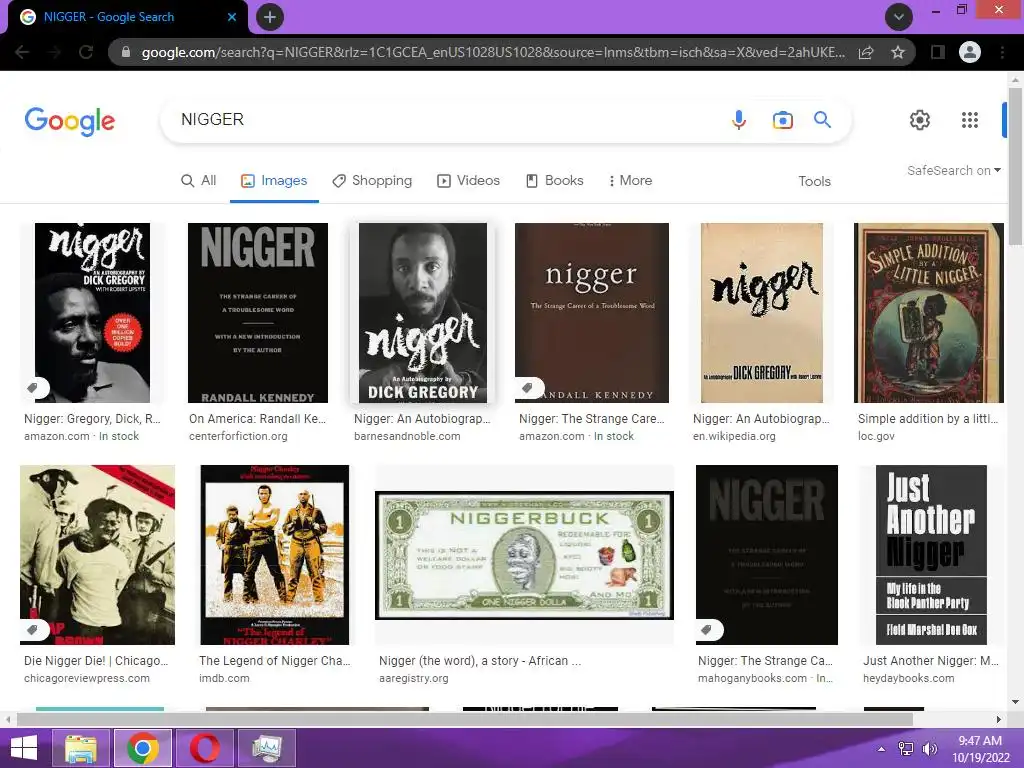Follow the aaregistry.org source link
This screenshot has width=1024, height=768.
pyautogui.click(x=413, y=679)
